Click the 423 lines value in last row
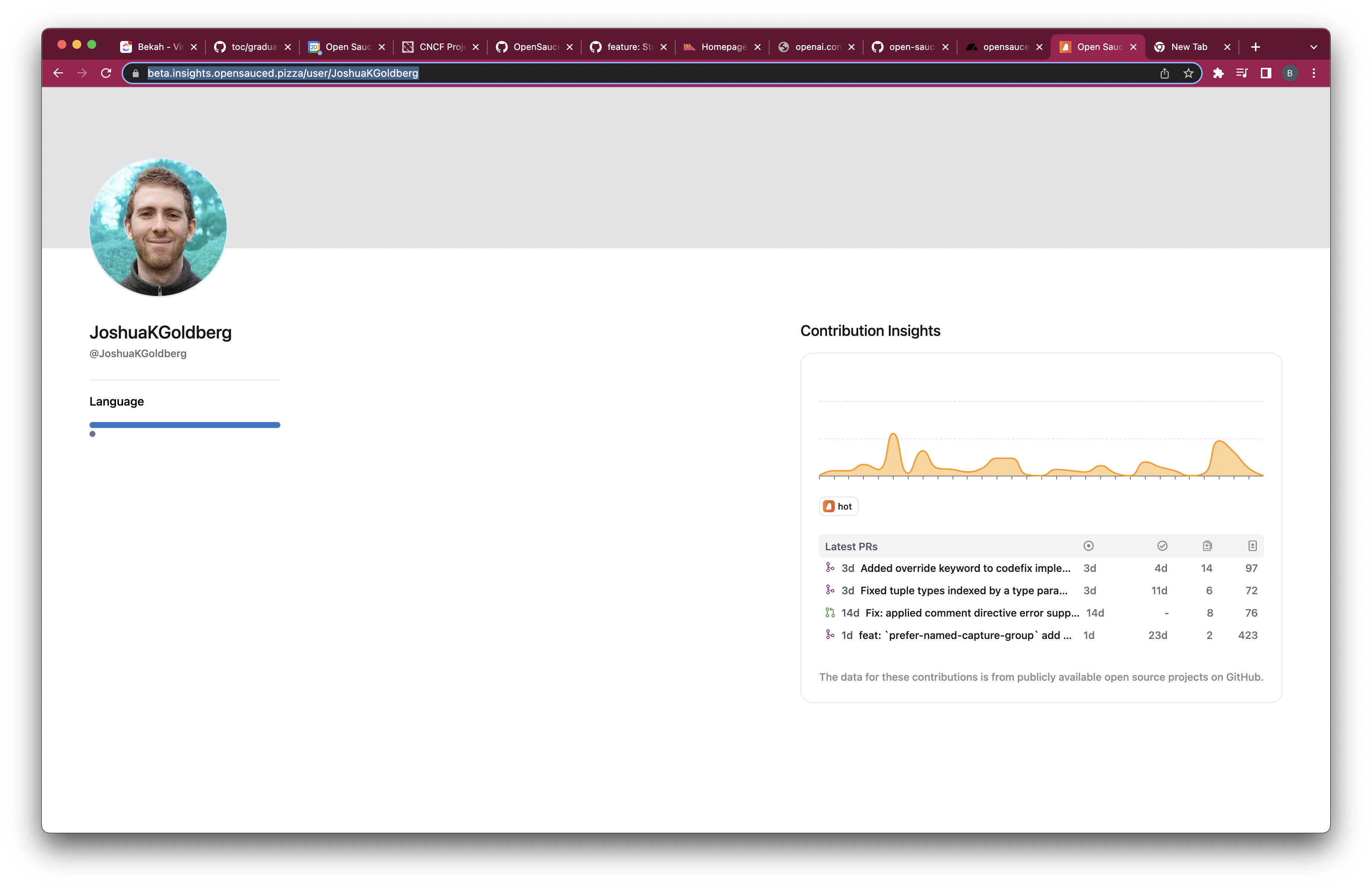1372x888 pixels. pos(1247,635)
